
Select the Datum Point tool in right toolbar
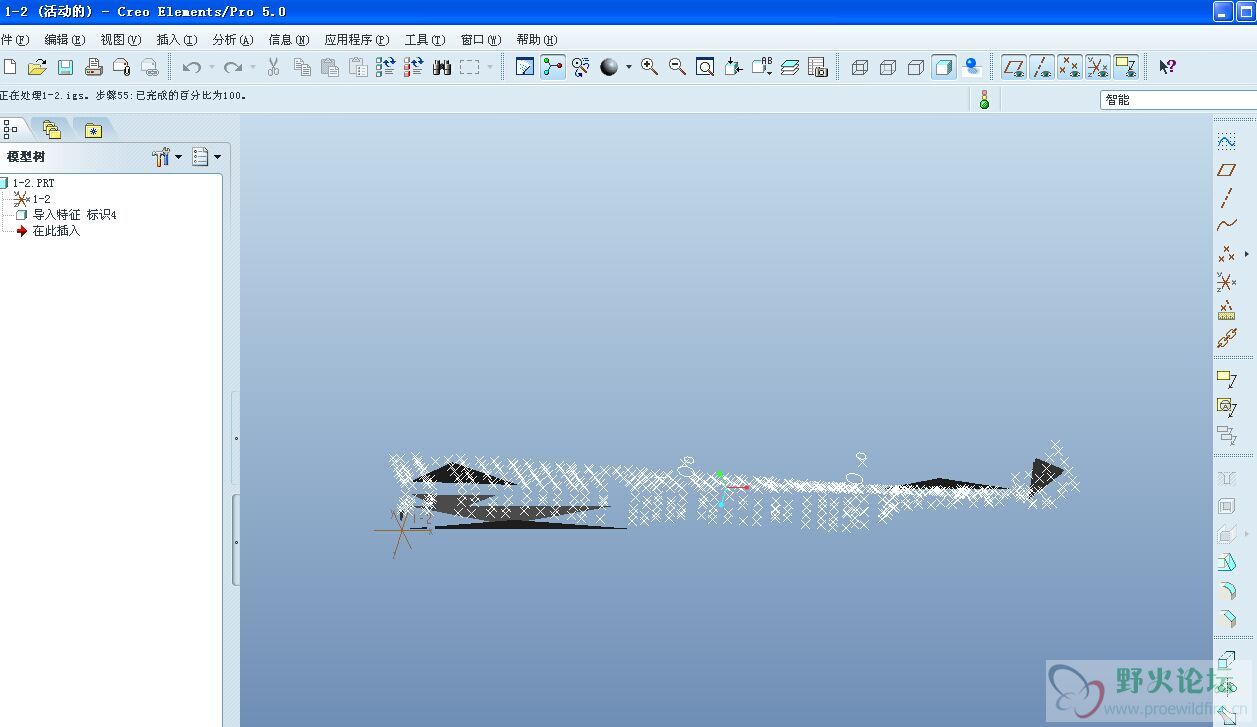click(x=1226, y=254)
